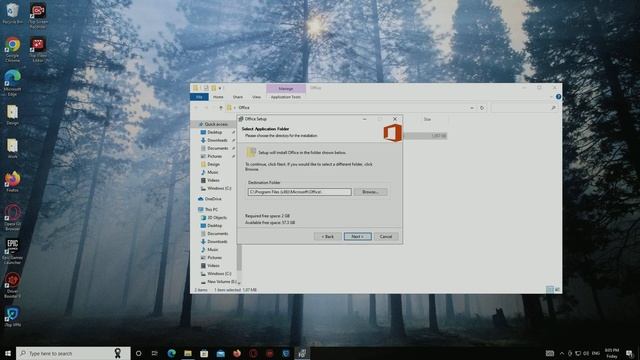Image resolution: width=640 pixels, height=360 pixels.
Task: Open the Share ribbon tab
Action: [x=238, y=97]
